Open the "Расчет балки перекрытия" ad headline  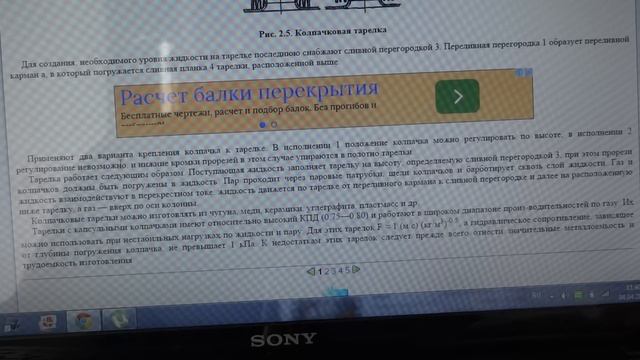[250, 93]
